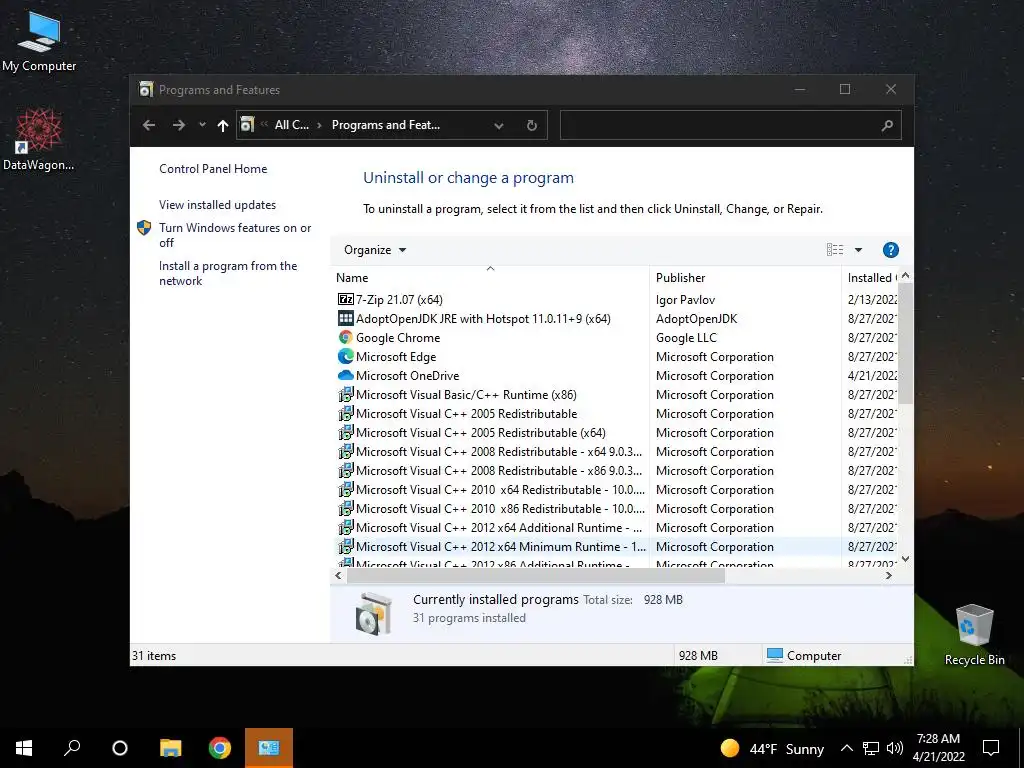This screenshot has height=768, width=1024.
Task: Open File Explorer from taskbar
Action: tap(170, 748)
